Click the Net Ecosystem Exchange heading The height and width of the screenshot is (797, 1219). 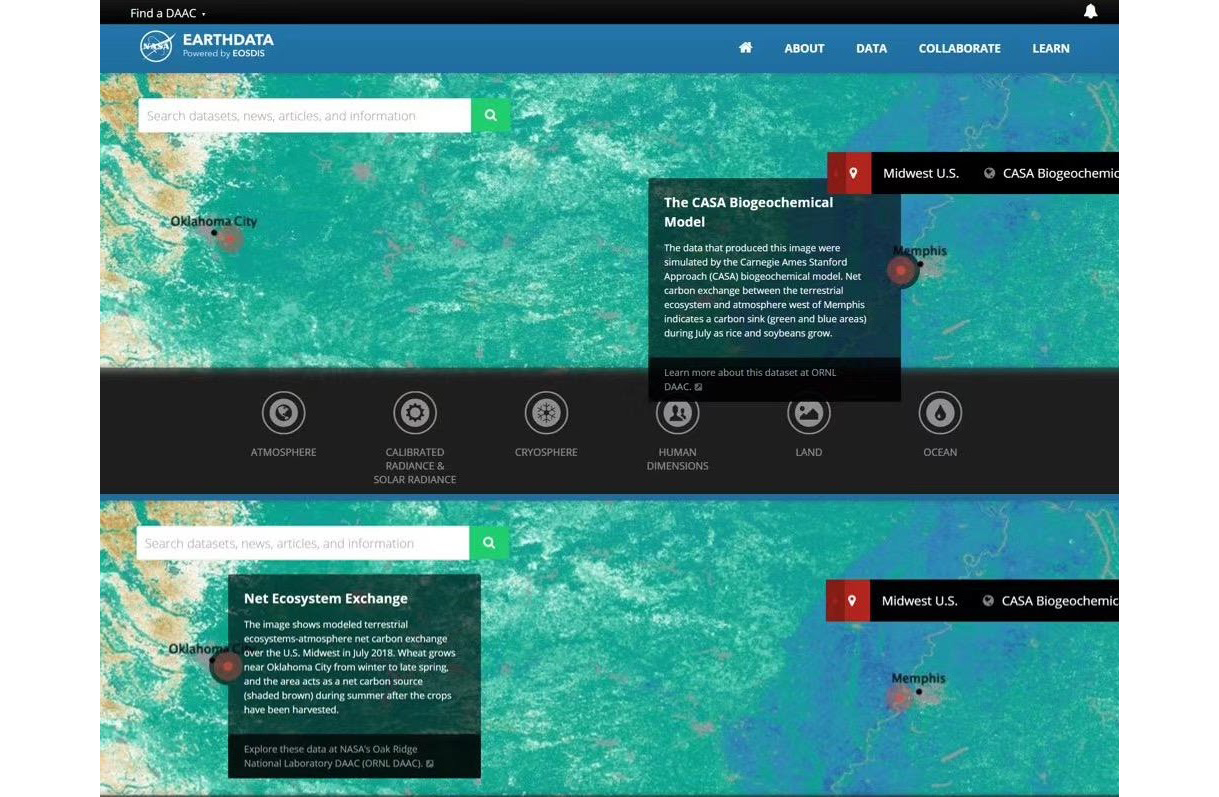click(x=326, y=598)
